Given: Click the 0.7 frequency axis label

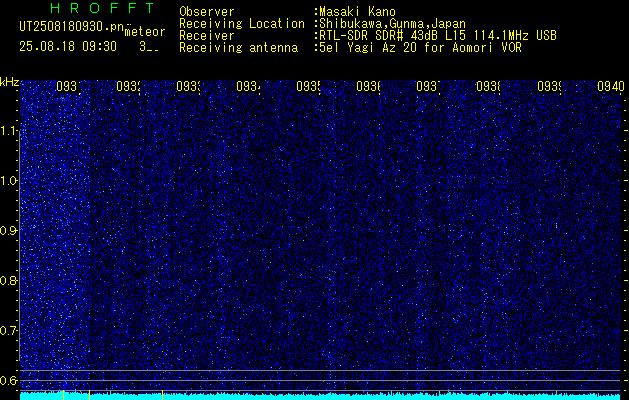Looking at the screenshot, I should coord(10,331).
